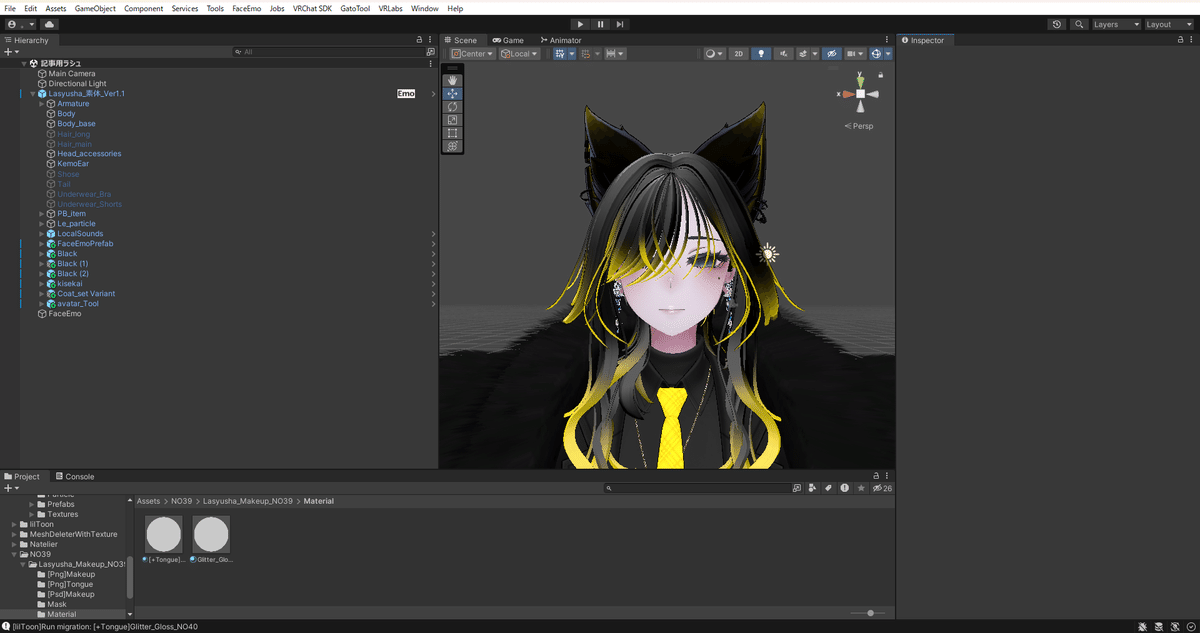
Task: Expand the FaceEmoPrefab object
Action: click(41, 244)
